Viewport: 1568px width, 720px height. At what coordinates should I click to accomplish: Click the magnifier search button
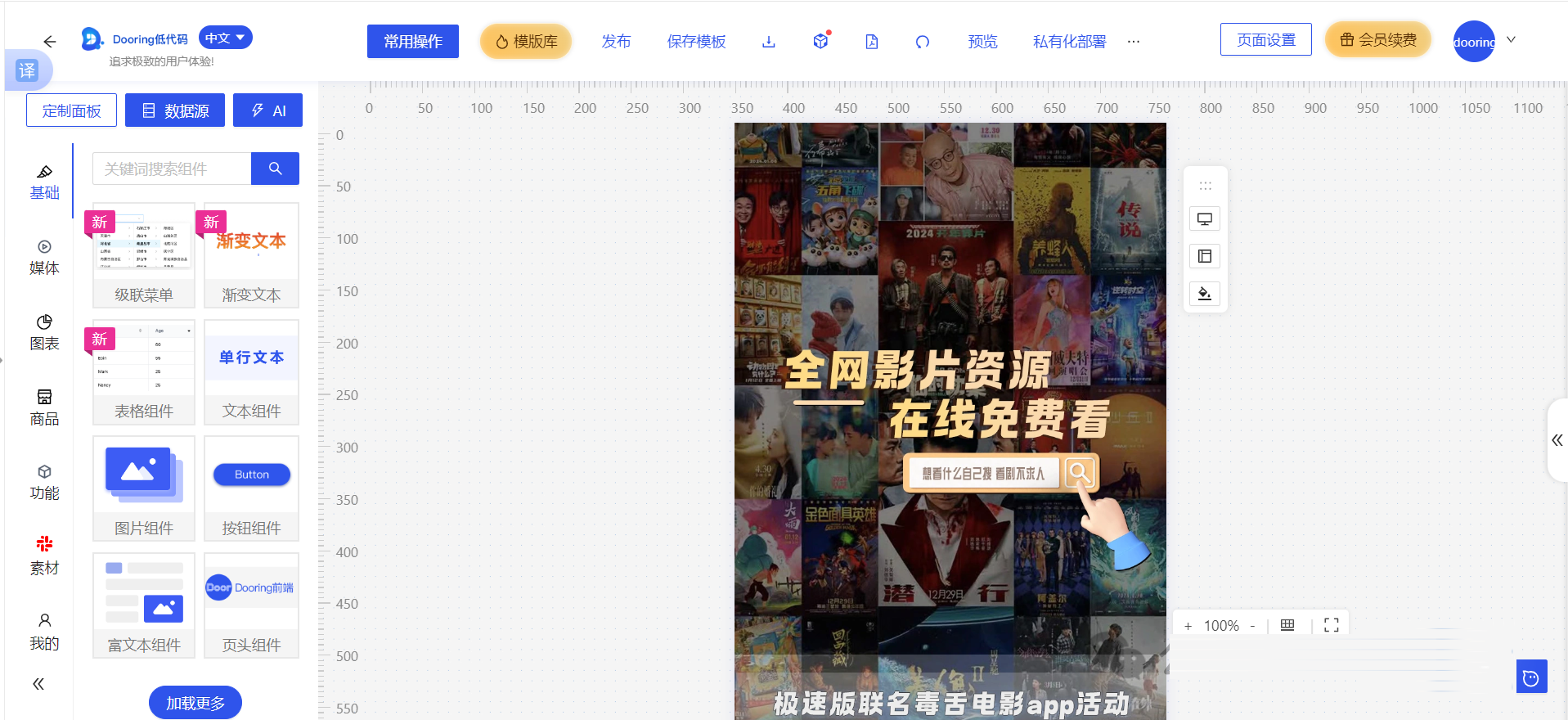click(275, 169)
